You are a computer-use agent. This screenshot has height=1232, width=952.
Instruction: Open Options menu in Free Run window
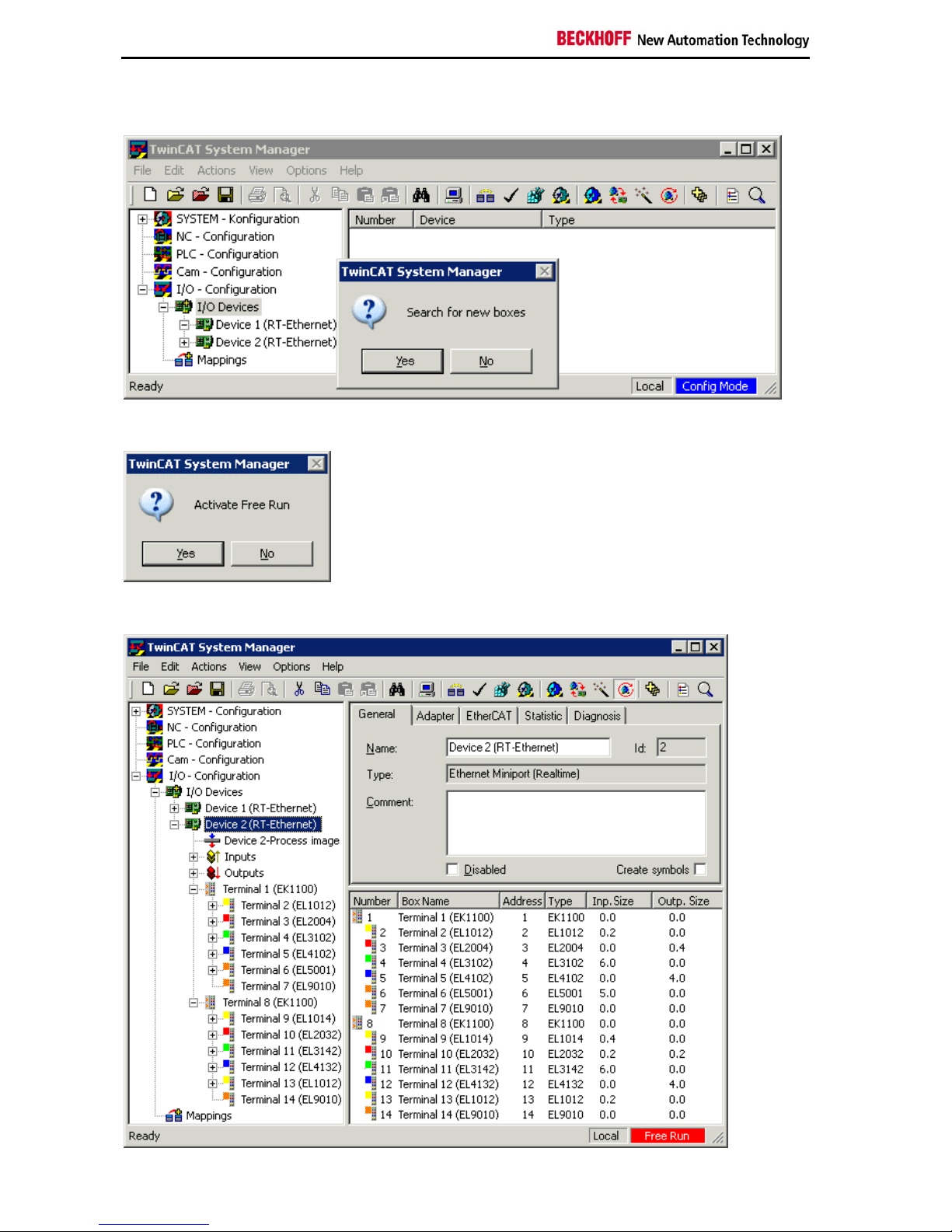[x=291, y=667]
